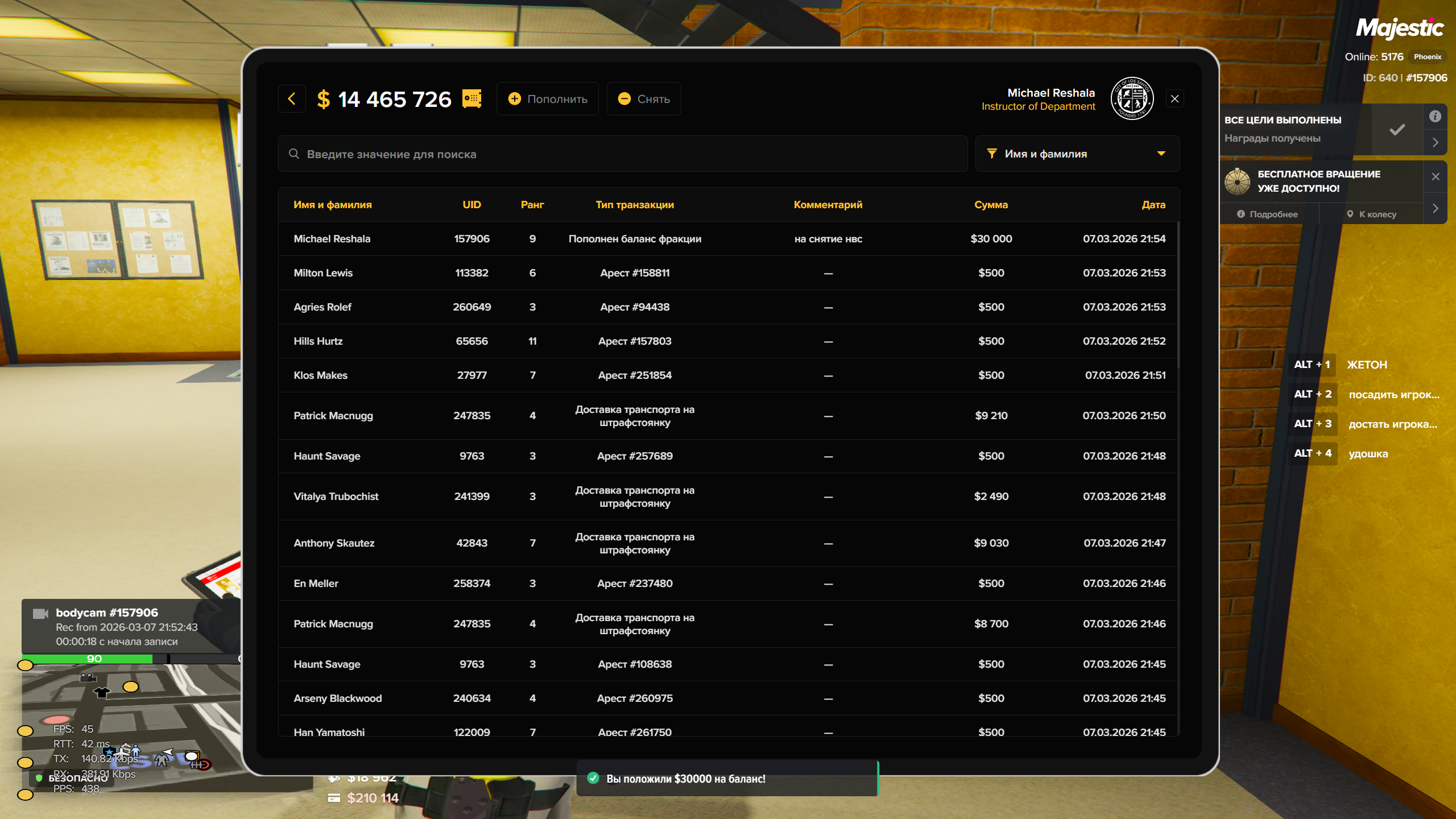This screenshot has height=819, width=1456.
Task: Click the back arrow beside the balance
Action: coord(292,99)
